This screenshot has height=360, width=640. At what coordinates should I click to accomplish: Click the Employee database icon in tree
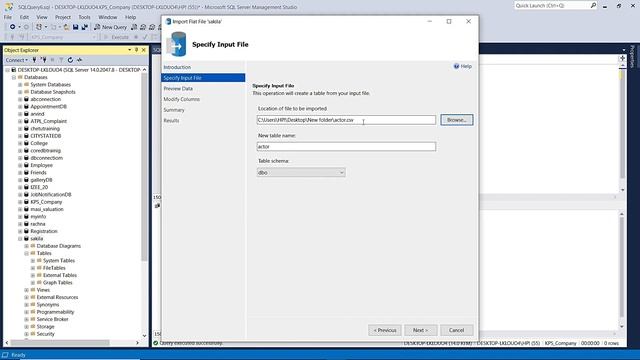click(27, 165)
